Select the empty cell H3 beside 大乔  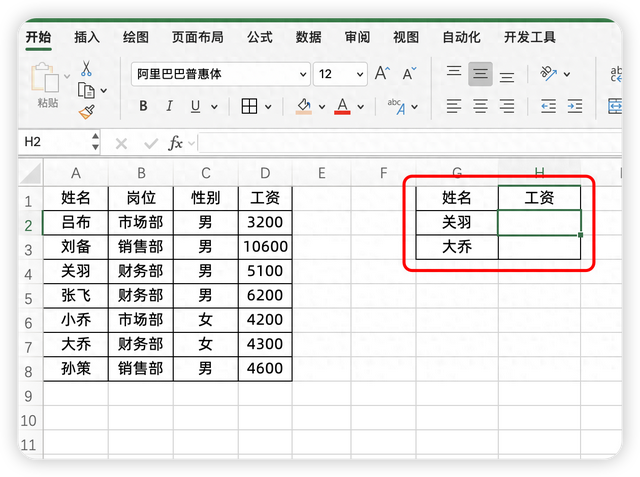[x=539, y=248]
